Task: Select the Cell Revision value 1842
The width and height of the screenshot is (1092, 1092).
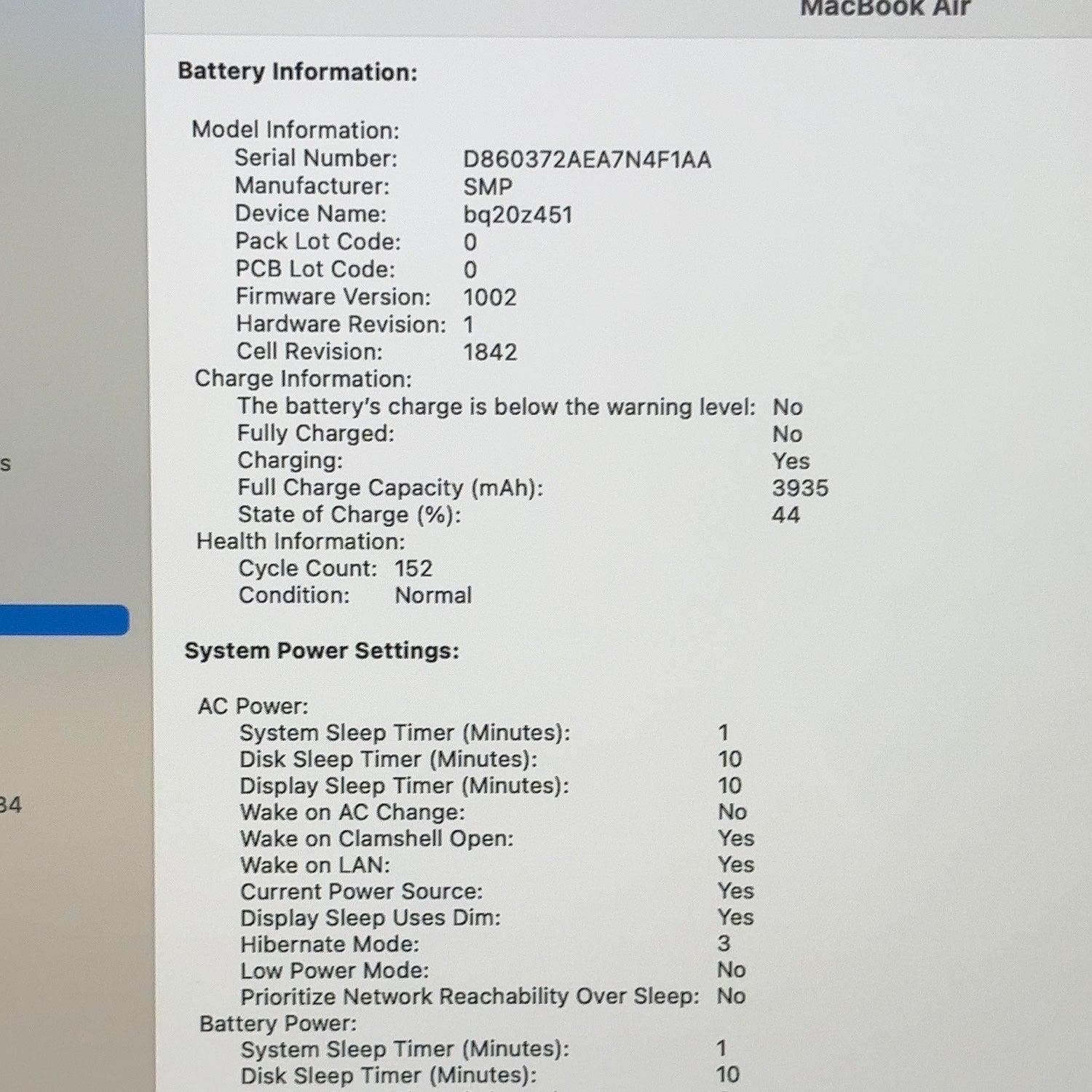Action: tap(490, 352)
